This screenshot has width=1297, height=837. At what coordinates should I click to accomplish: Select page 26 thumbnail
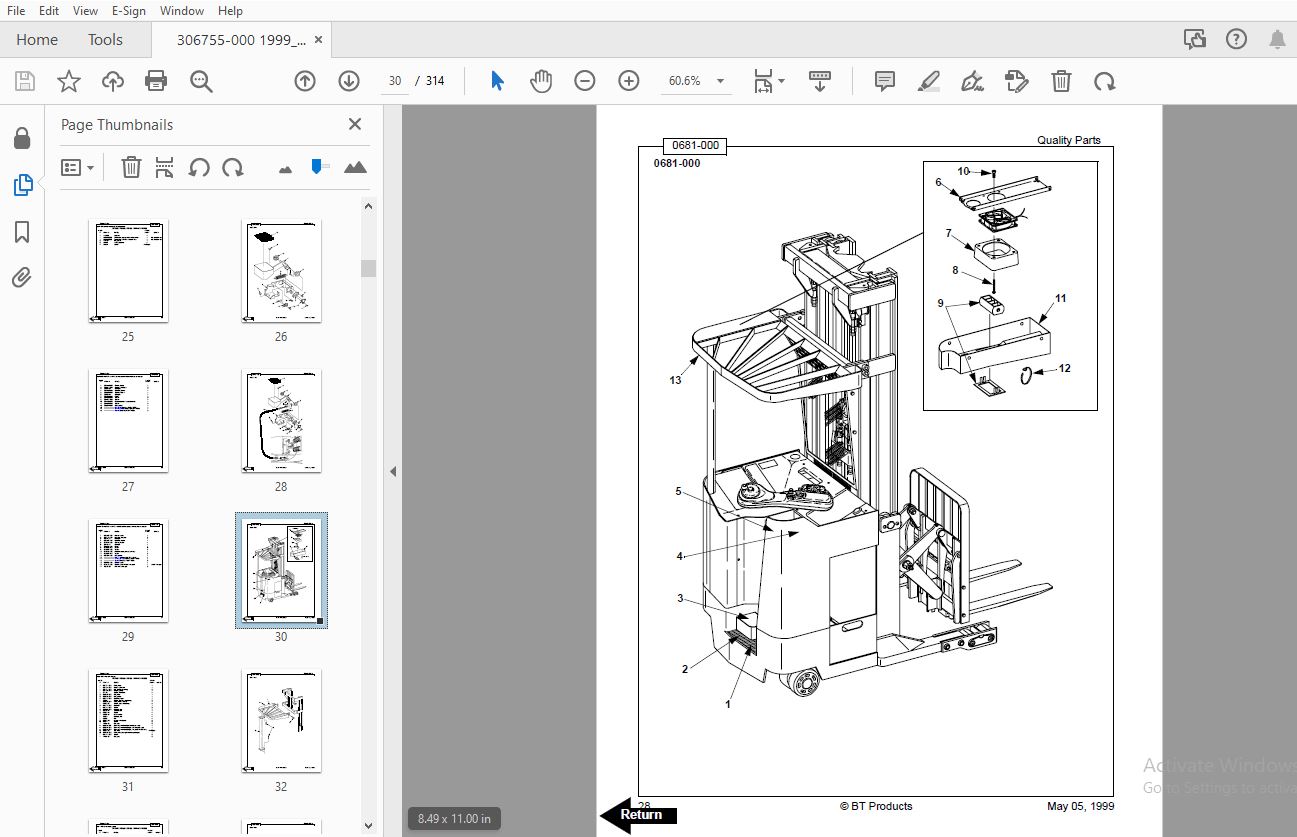(x=281, y=271)
